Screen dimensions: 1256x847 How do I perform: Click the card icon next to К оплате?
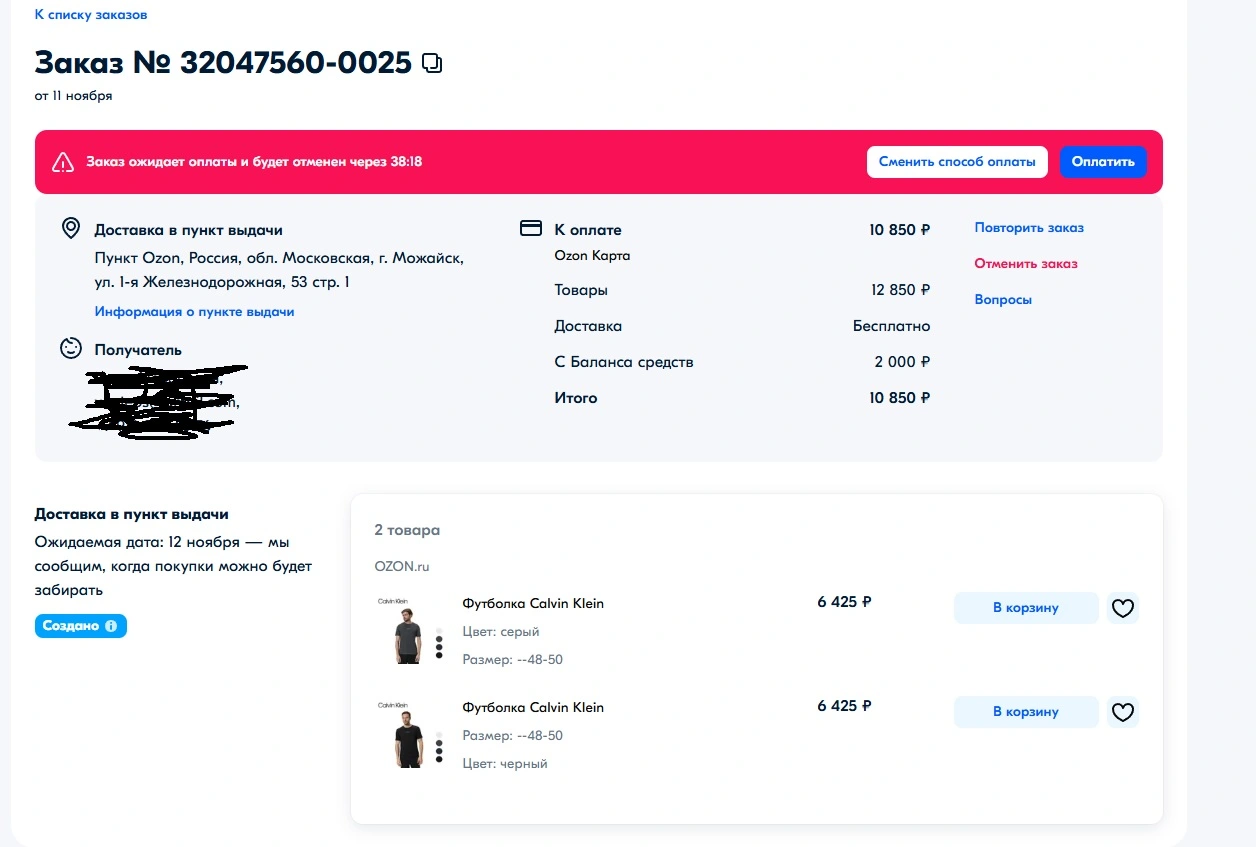[531, 229]
